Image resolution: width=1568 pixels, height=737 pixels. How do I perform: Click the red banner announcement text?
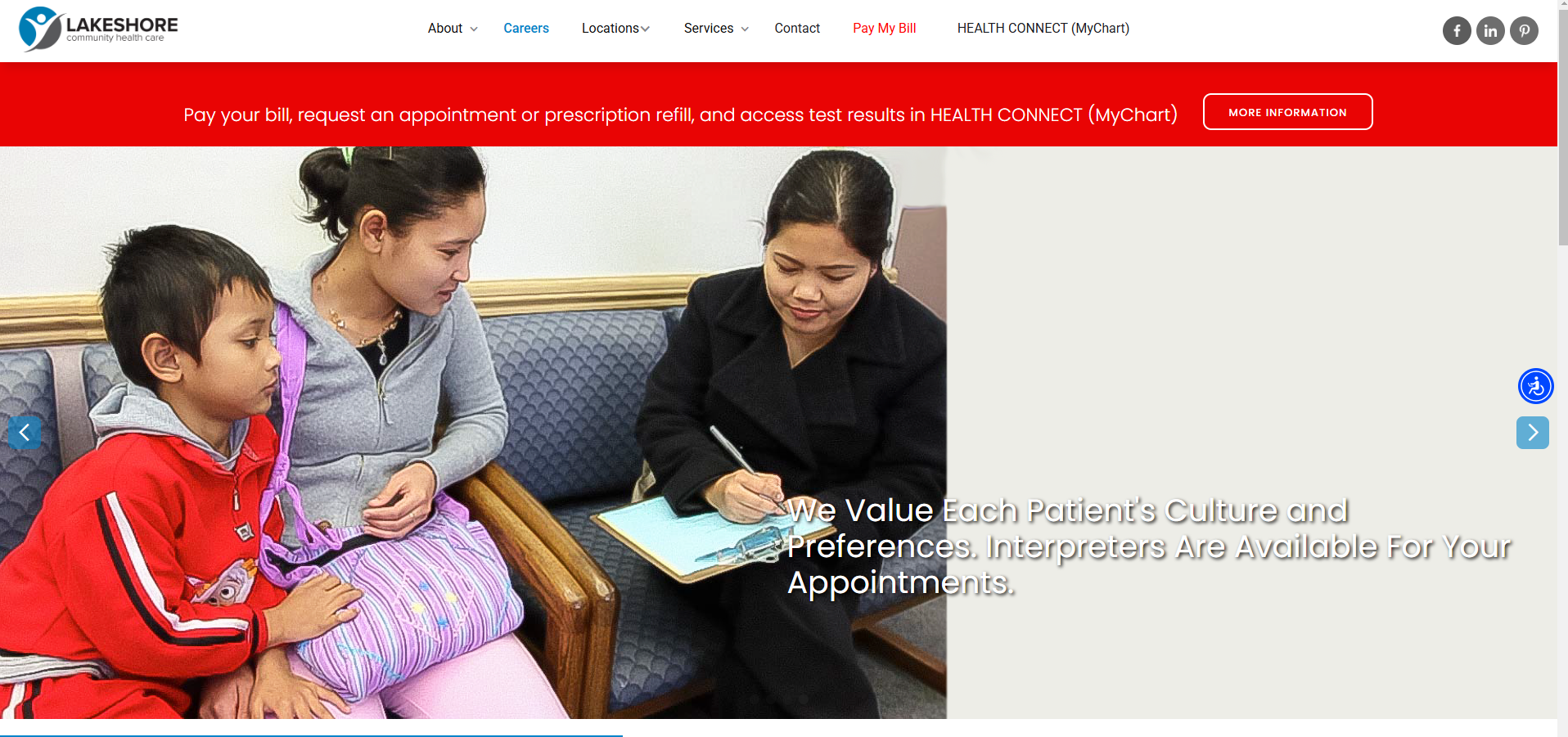(680, 115)
